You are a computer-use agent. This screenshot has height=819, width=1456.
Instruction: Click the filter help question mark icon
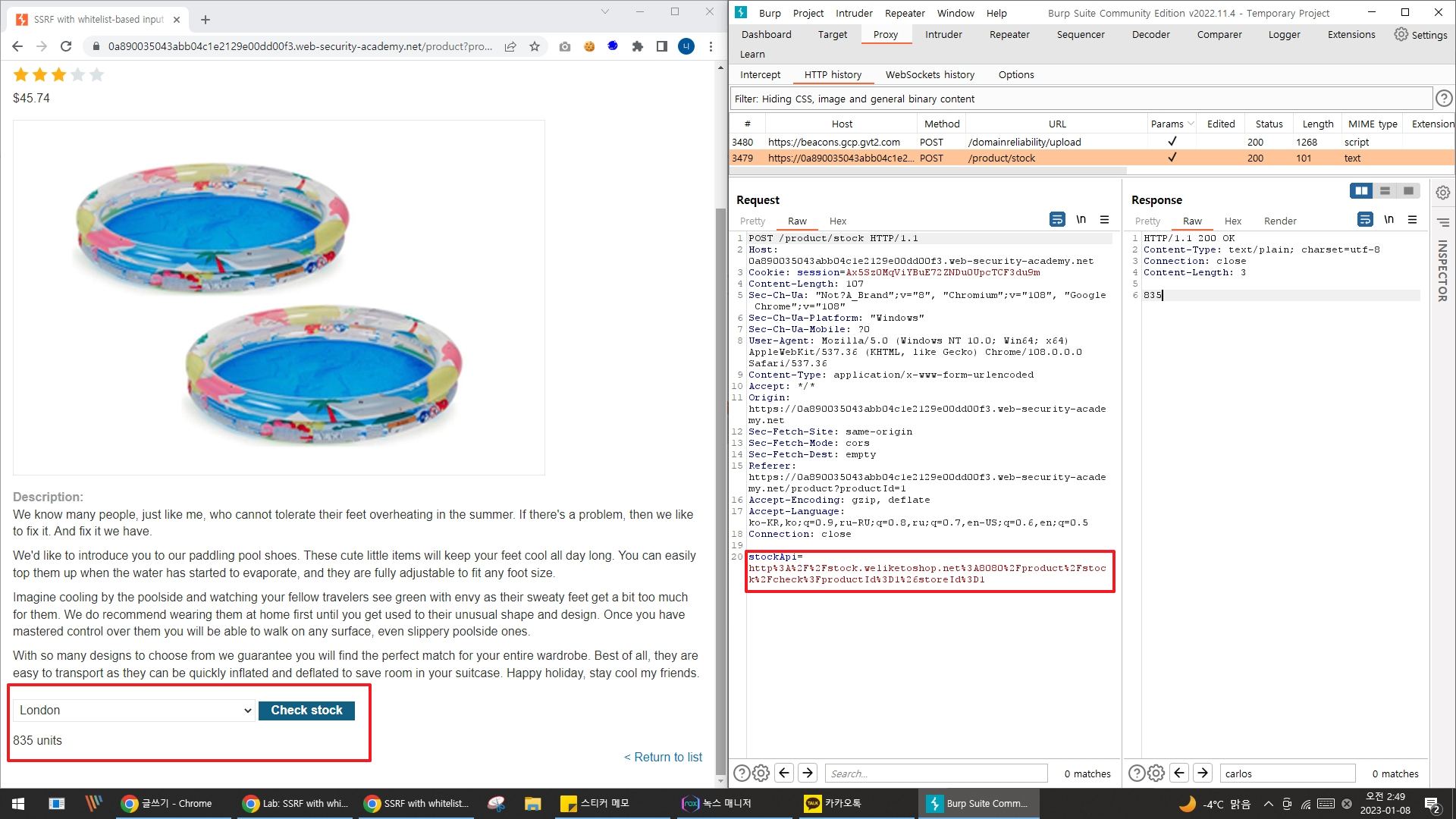(1444, 99)
